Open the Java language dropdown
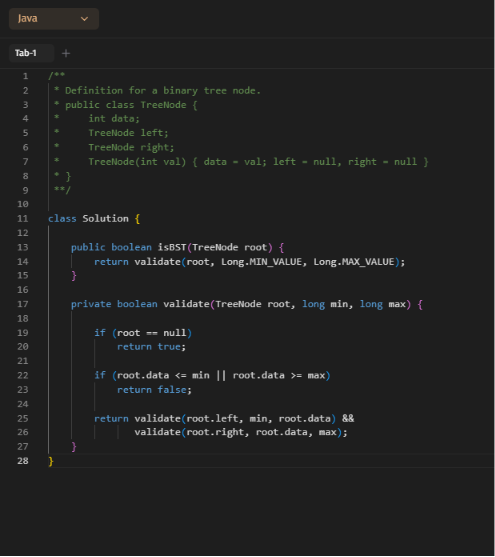 (54, 18)
